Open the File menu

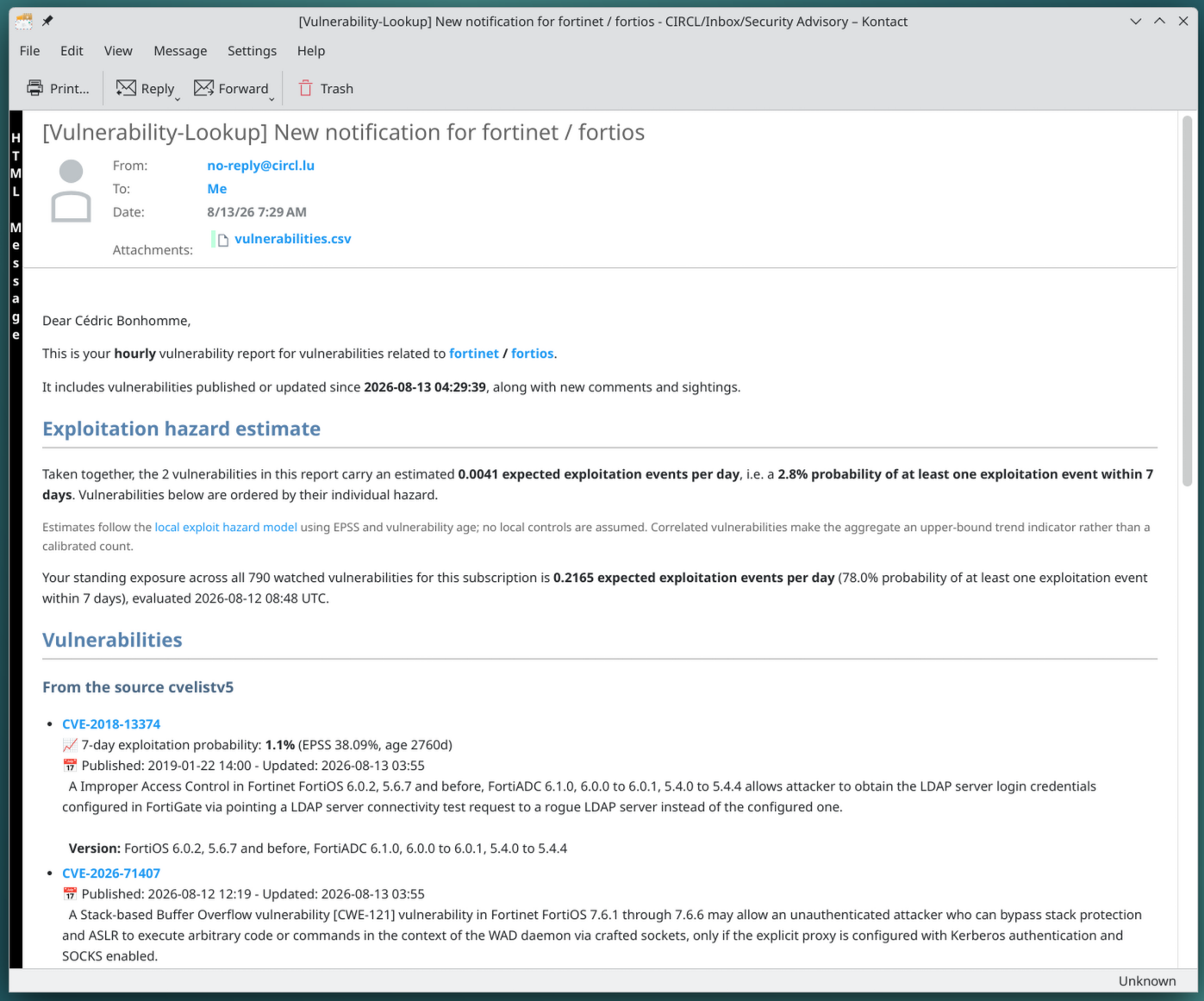tap(29, 51)
